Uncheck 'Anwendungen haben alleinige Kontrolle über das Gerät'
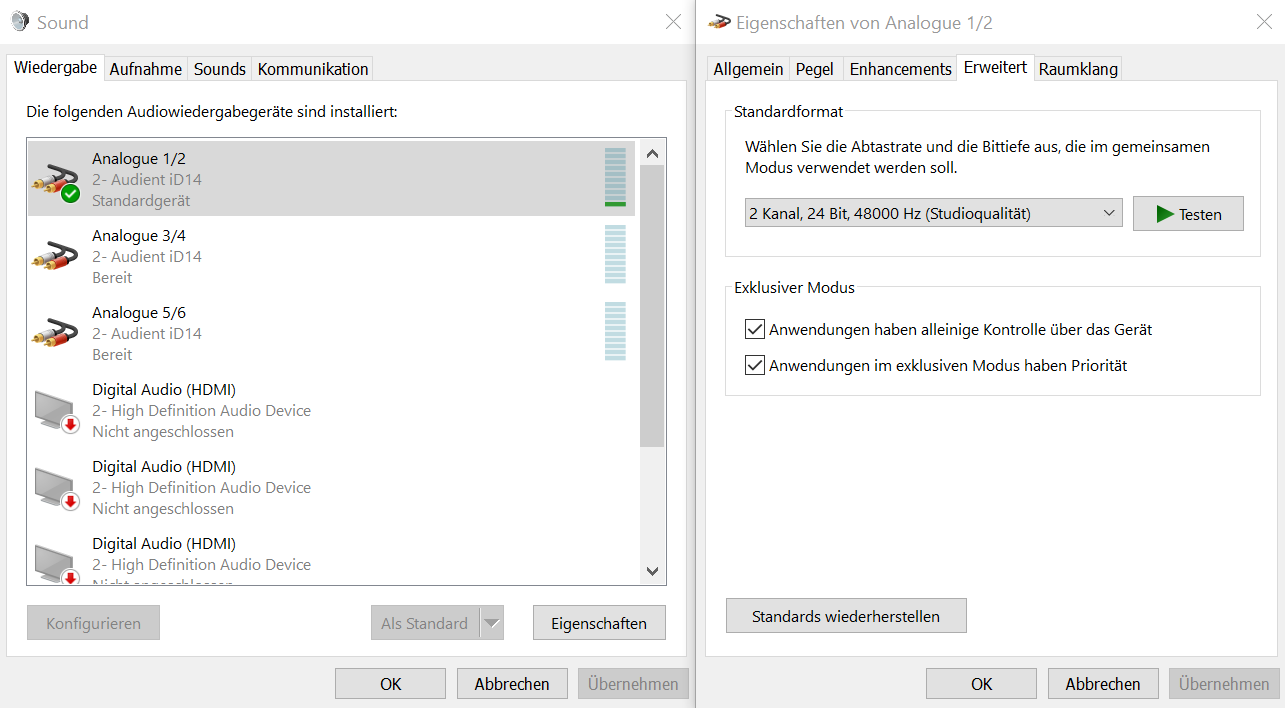Image resolution: width=1285 pixels, height=708 pixels. [x=755, y=329]
